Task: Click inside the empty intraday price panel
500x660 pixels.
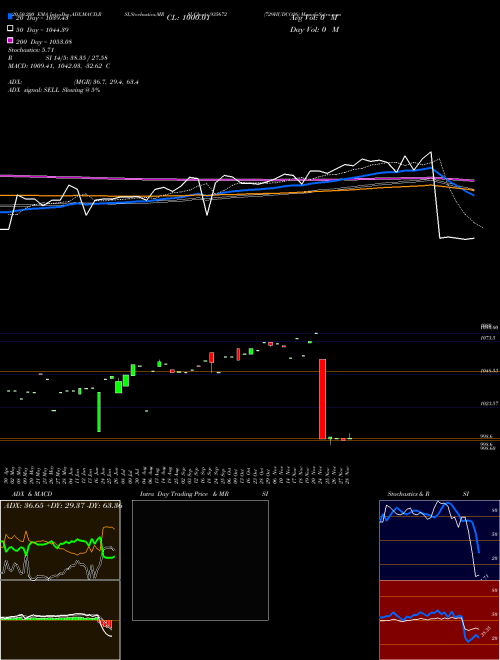Action: (x=200, y=560)
